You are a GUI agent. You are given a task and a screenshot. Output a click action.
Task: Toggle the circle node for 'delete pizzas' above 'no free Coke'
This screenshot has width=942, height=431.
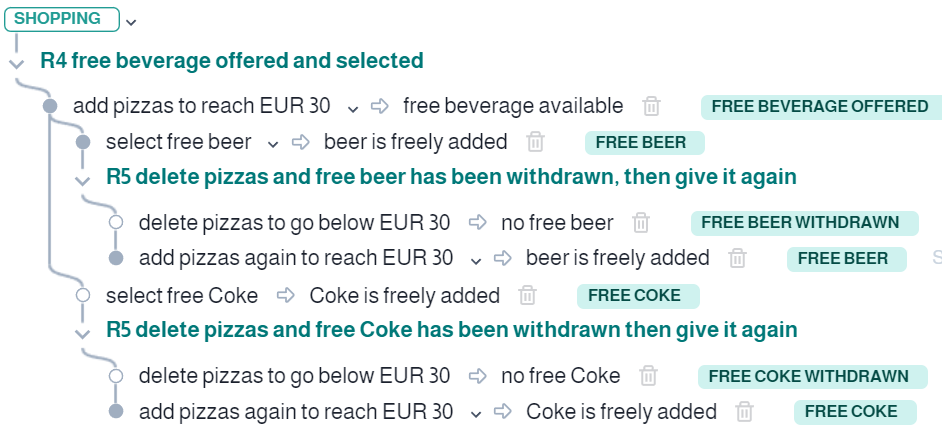pyautogui.click(x=116, y=376)
